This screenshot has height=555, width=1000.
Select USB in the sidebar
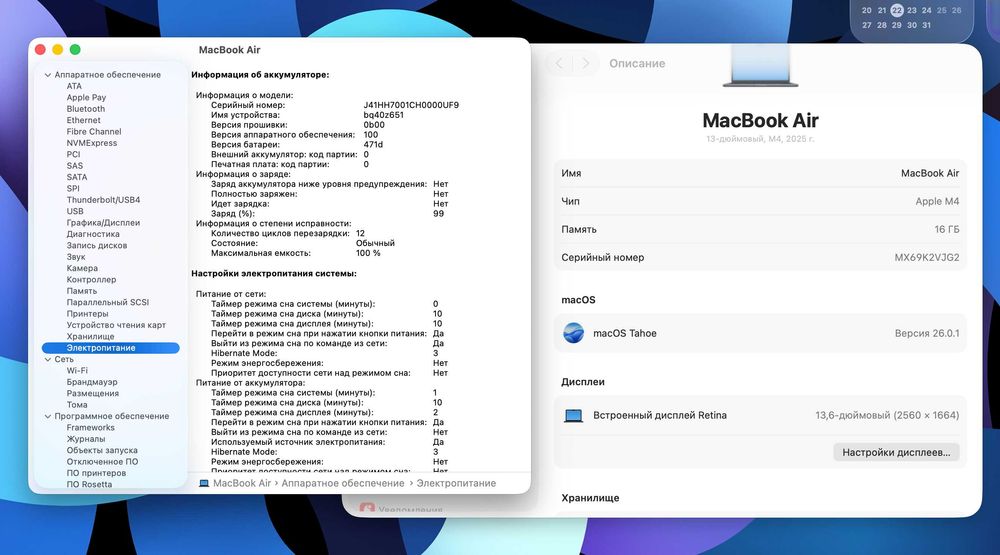(75, 211)
